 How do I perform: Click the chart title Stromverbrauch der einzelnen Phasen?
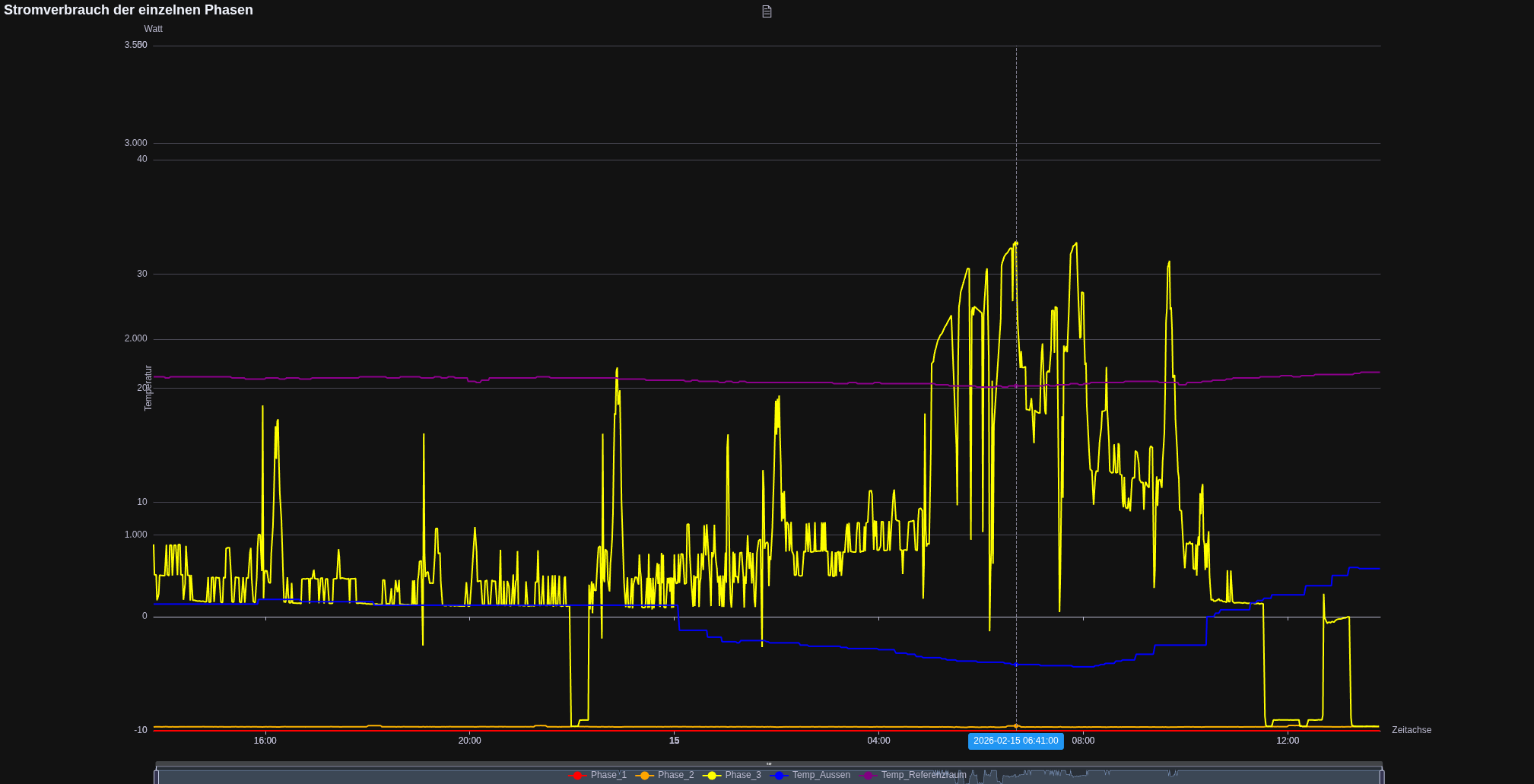[x=129, y=11]
